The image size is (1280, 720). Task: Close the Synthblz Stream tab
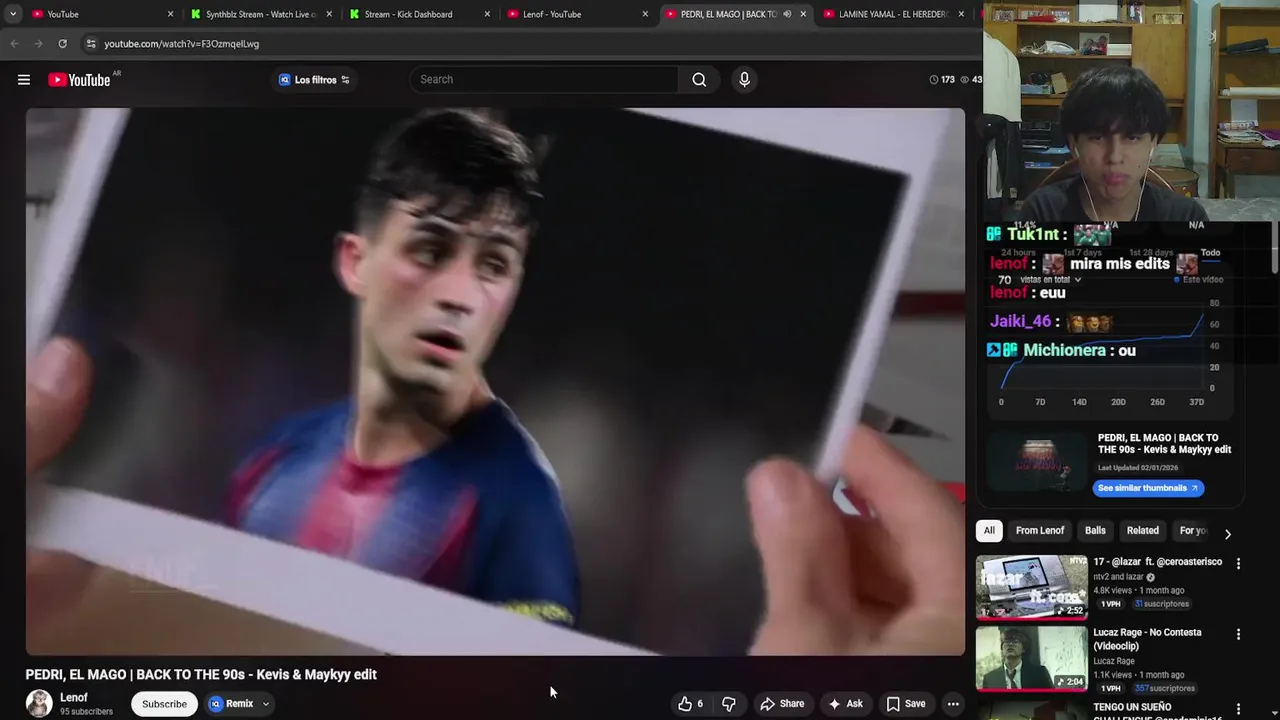pyautogui.click(x=329, y=14)
